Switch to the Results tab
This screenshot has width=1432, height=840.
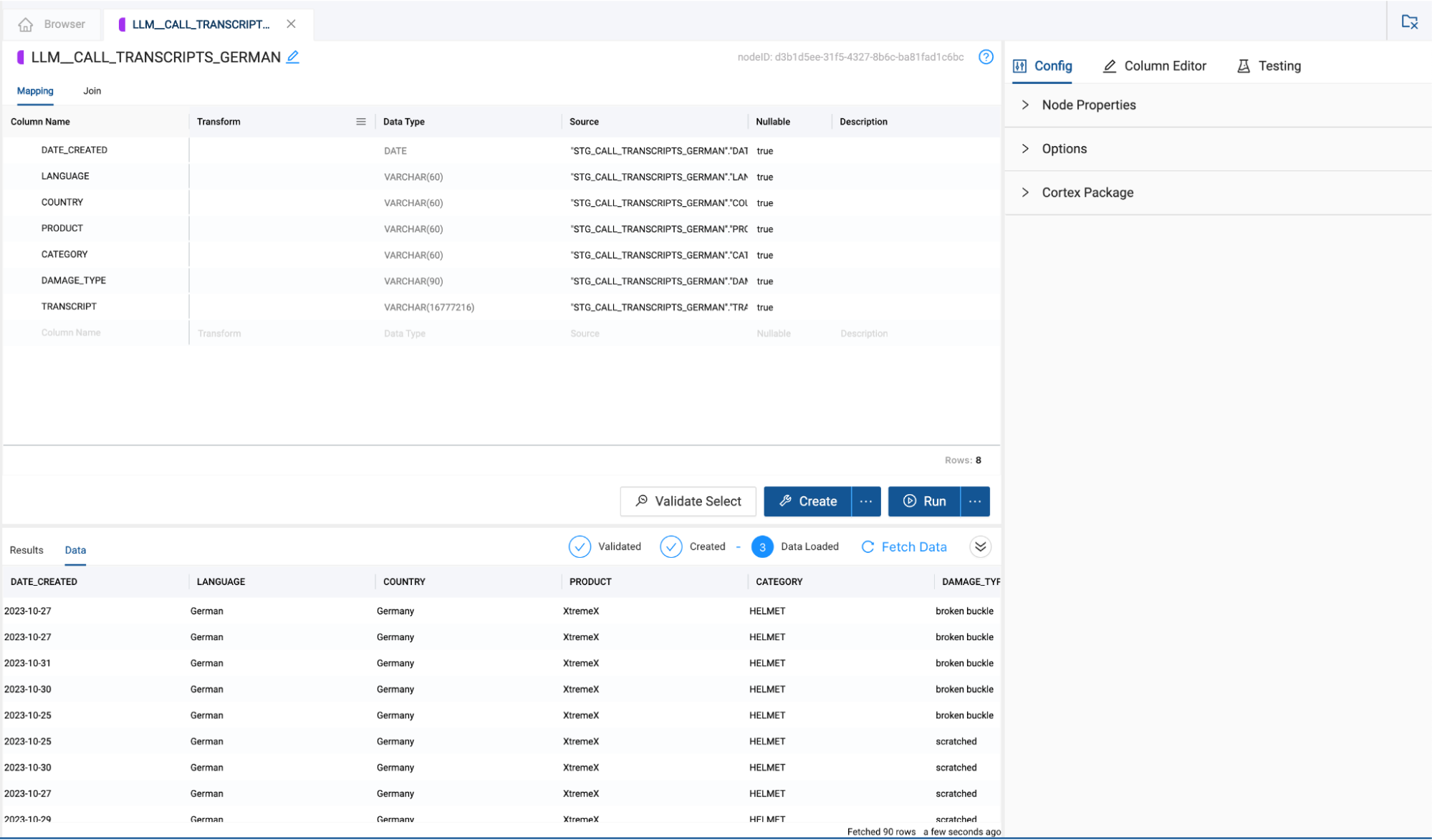tap(27, 550)
